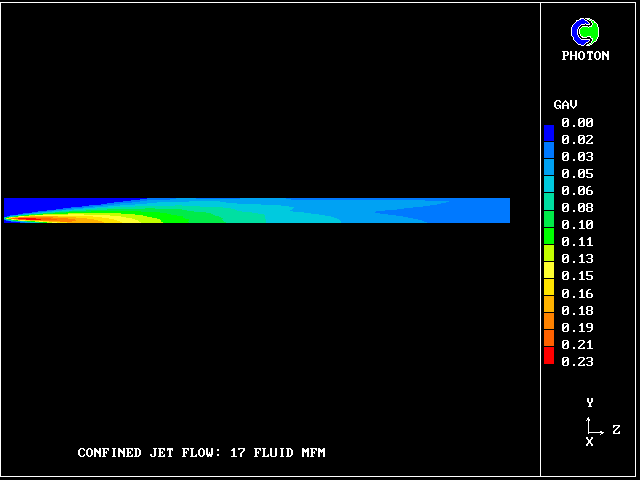Select the green swatch near 0.11 value
640x480 pixels.
tap(549, 238)
